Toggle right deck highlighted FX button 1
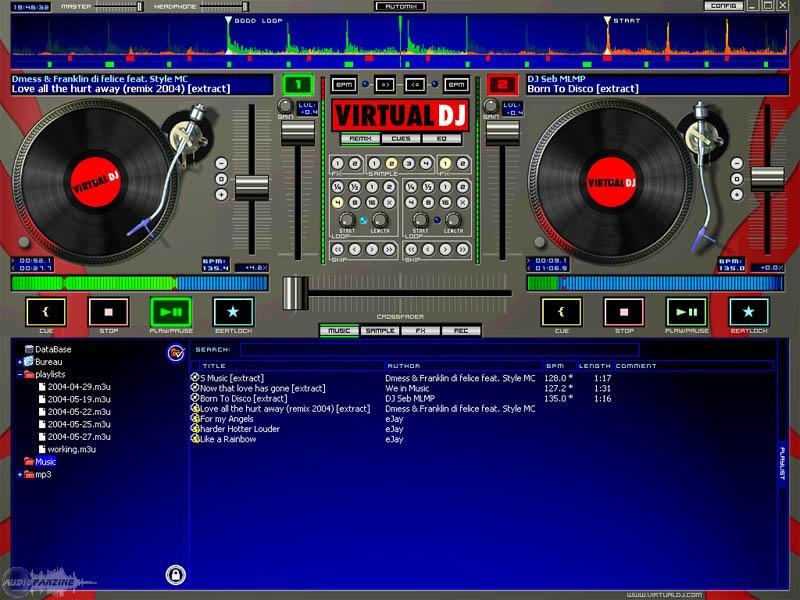The height and width of the screenshot is (600, 800). click(445, 163)
